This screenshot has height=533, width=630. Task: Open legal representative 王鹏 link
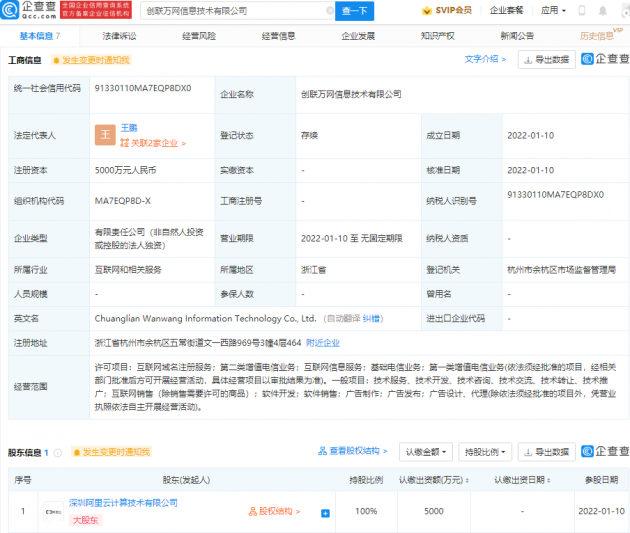click(129, 128)
